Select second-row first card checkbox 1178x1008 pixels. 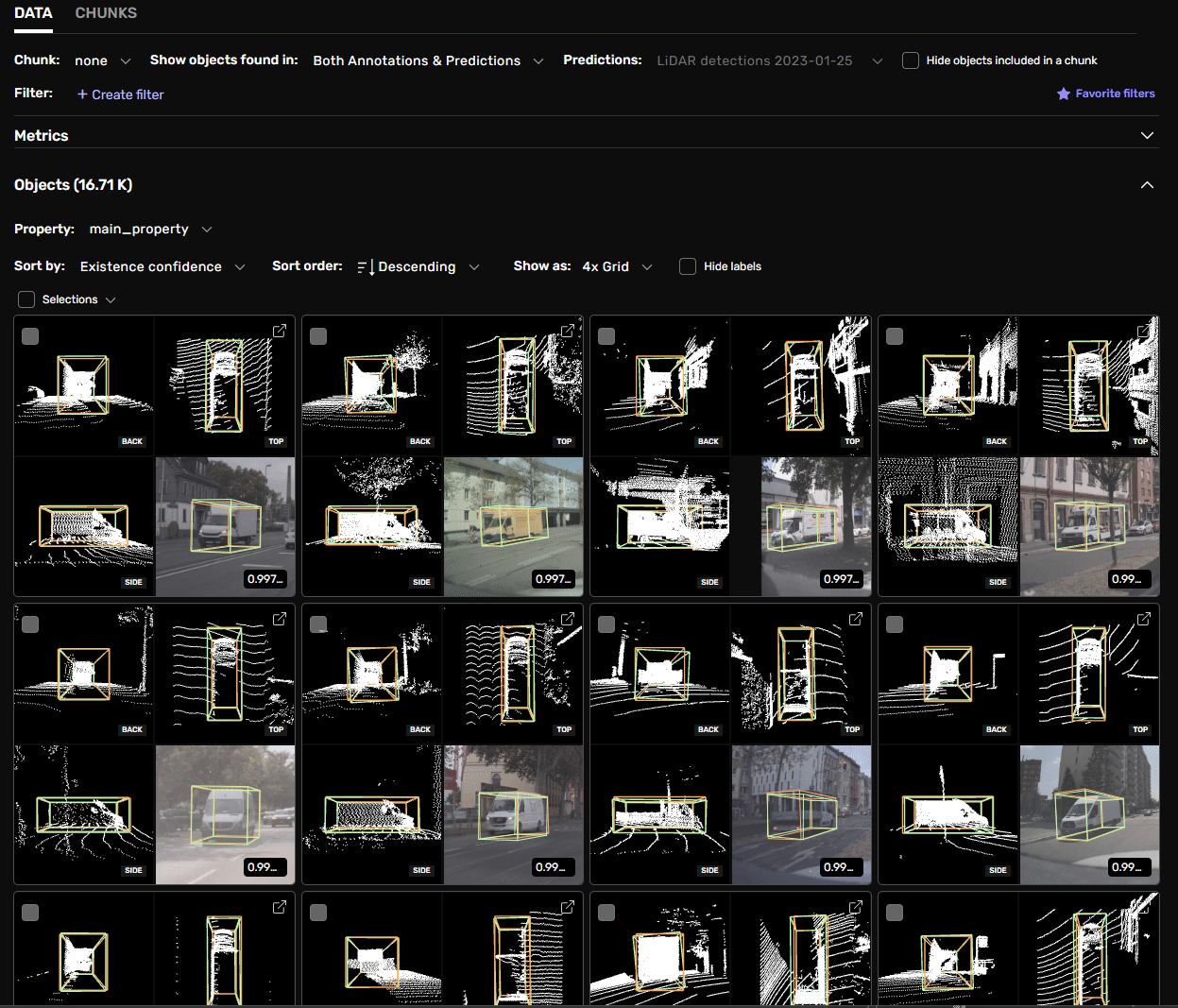click(30, 624)
